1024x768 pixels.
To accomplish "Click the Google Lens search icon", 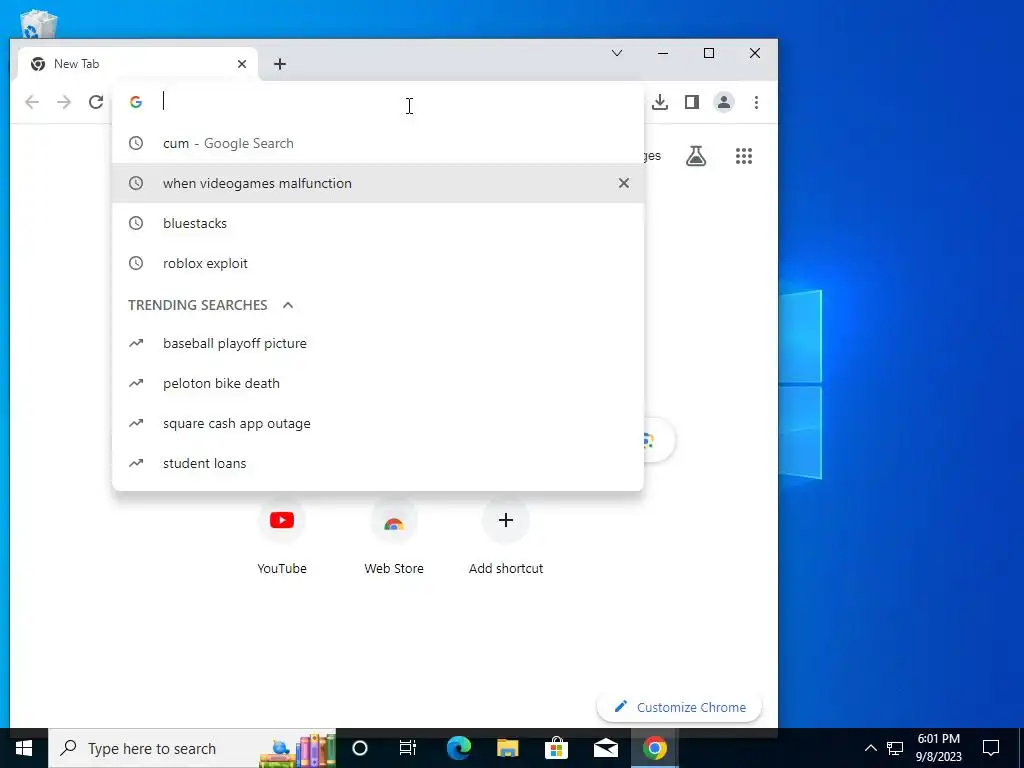I will click(648, 440).
